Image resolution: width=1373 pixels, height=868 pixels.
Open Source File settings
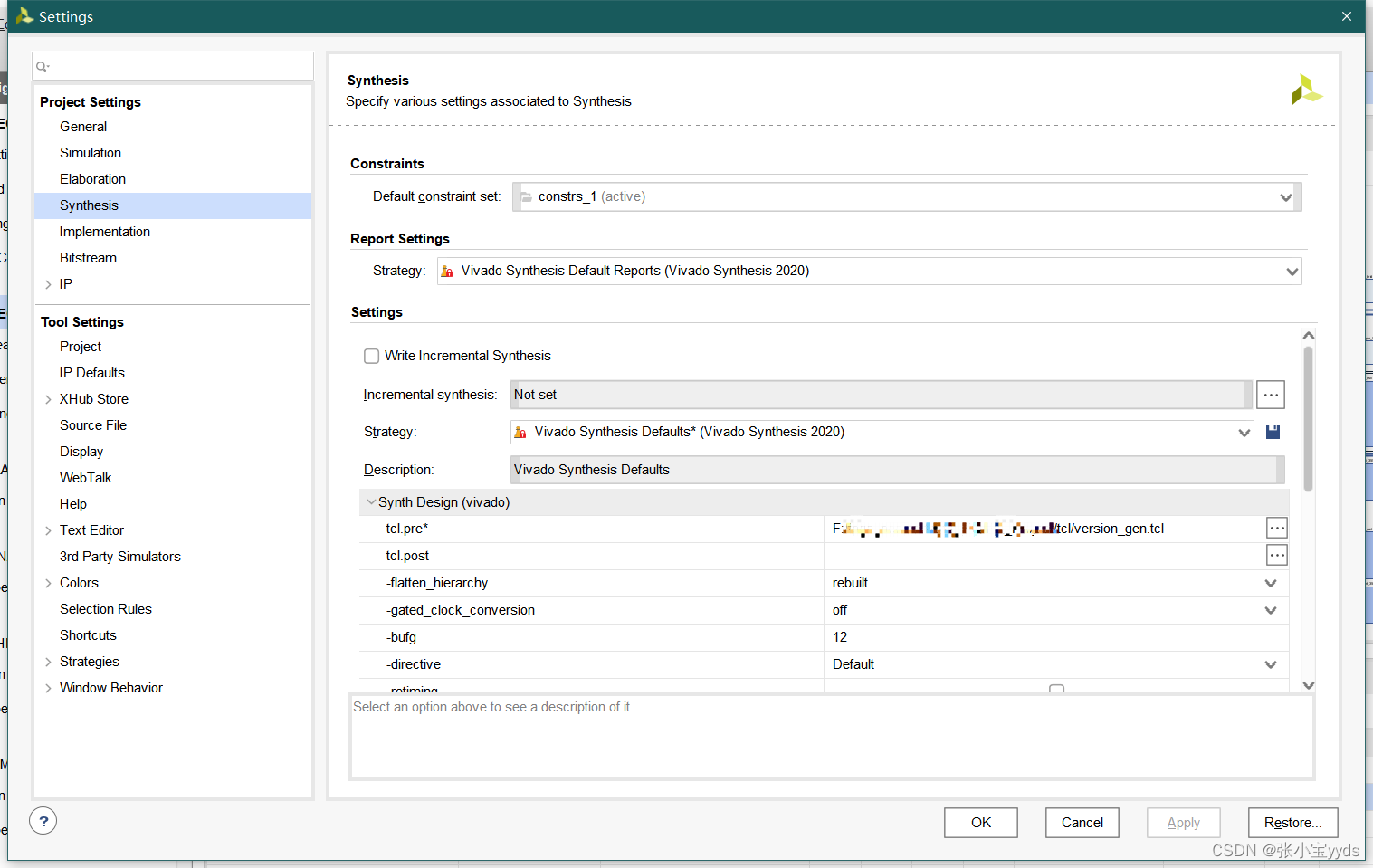[x=93, y=425]
